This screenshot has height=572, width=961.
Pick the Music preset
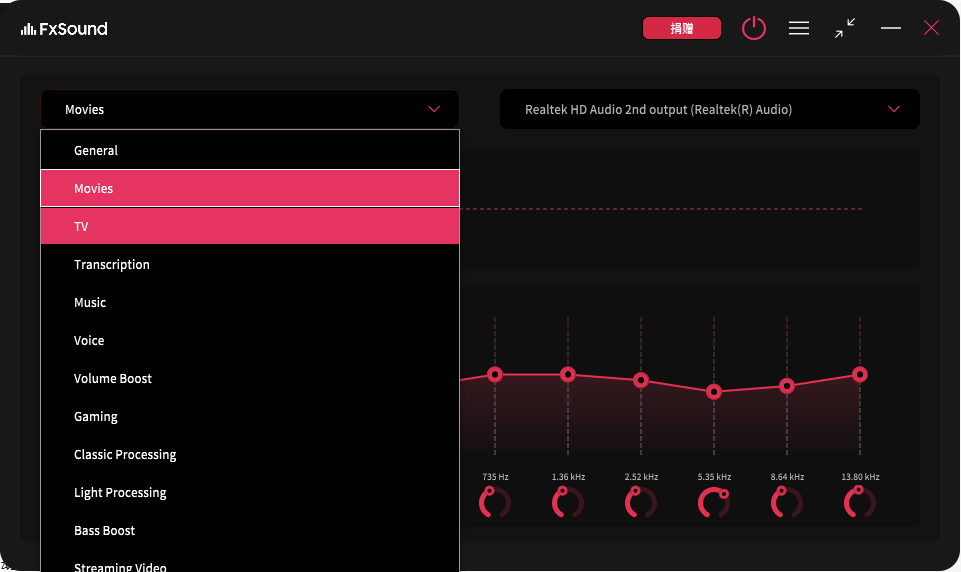(x=249, y=302)
